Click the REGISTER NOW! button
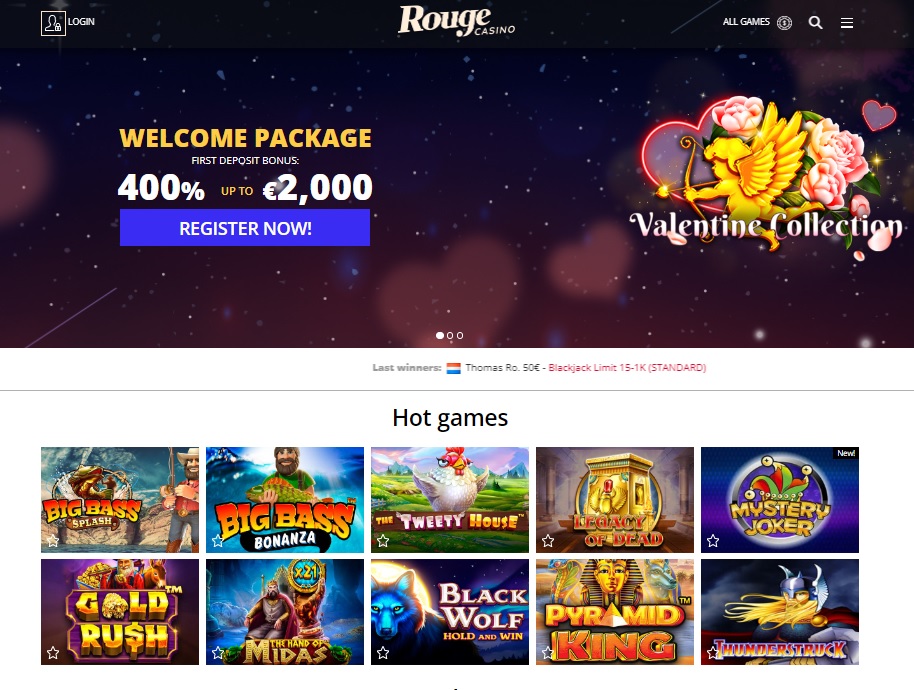The width and height of the screenshot is (914, 690). 245,228
